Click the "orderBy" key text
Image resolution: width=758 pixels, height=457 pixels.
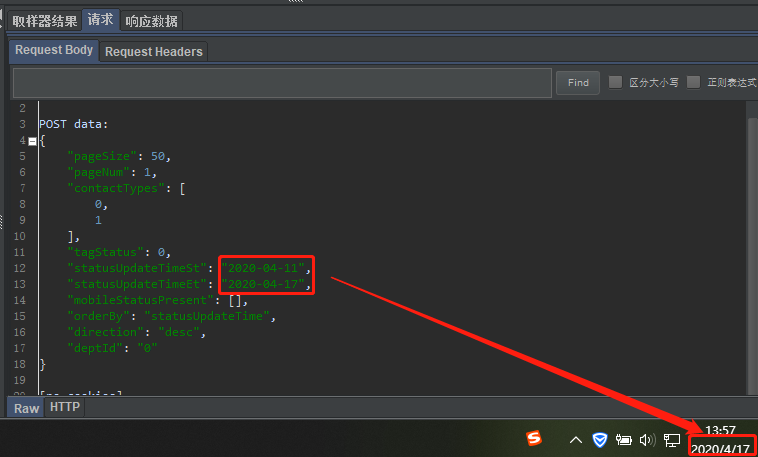(99, 316)
